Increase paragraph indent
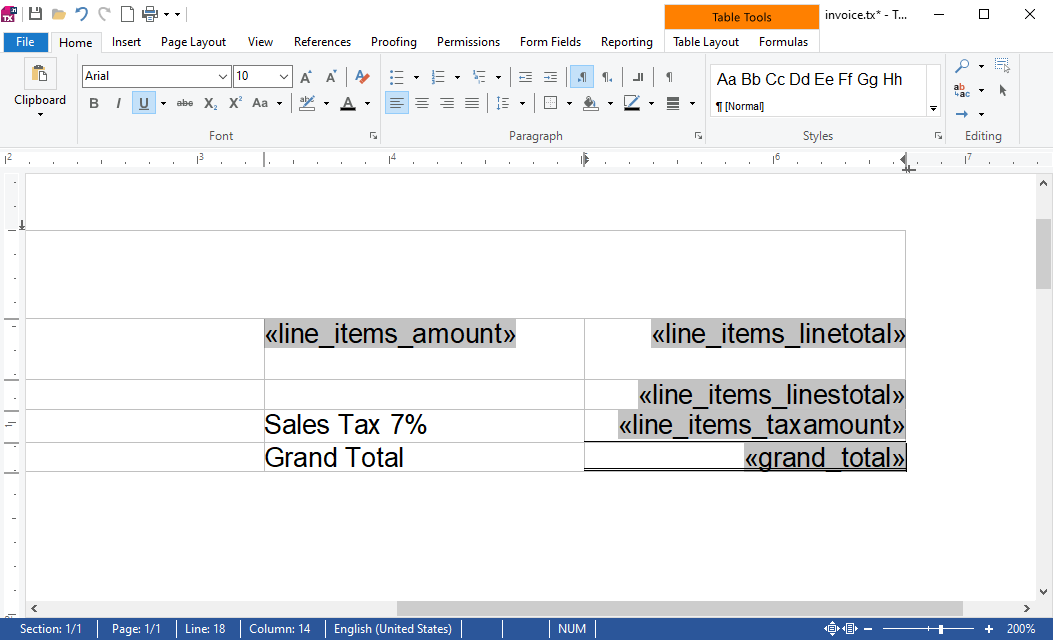 pos(550,77)
